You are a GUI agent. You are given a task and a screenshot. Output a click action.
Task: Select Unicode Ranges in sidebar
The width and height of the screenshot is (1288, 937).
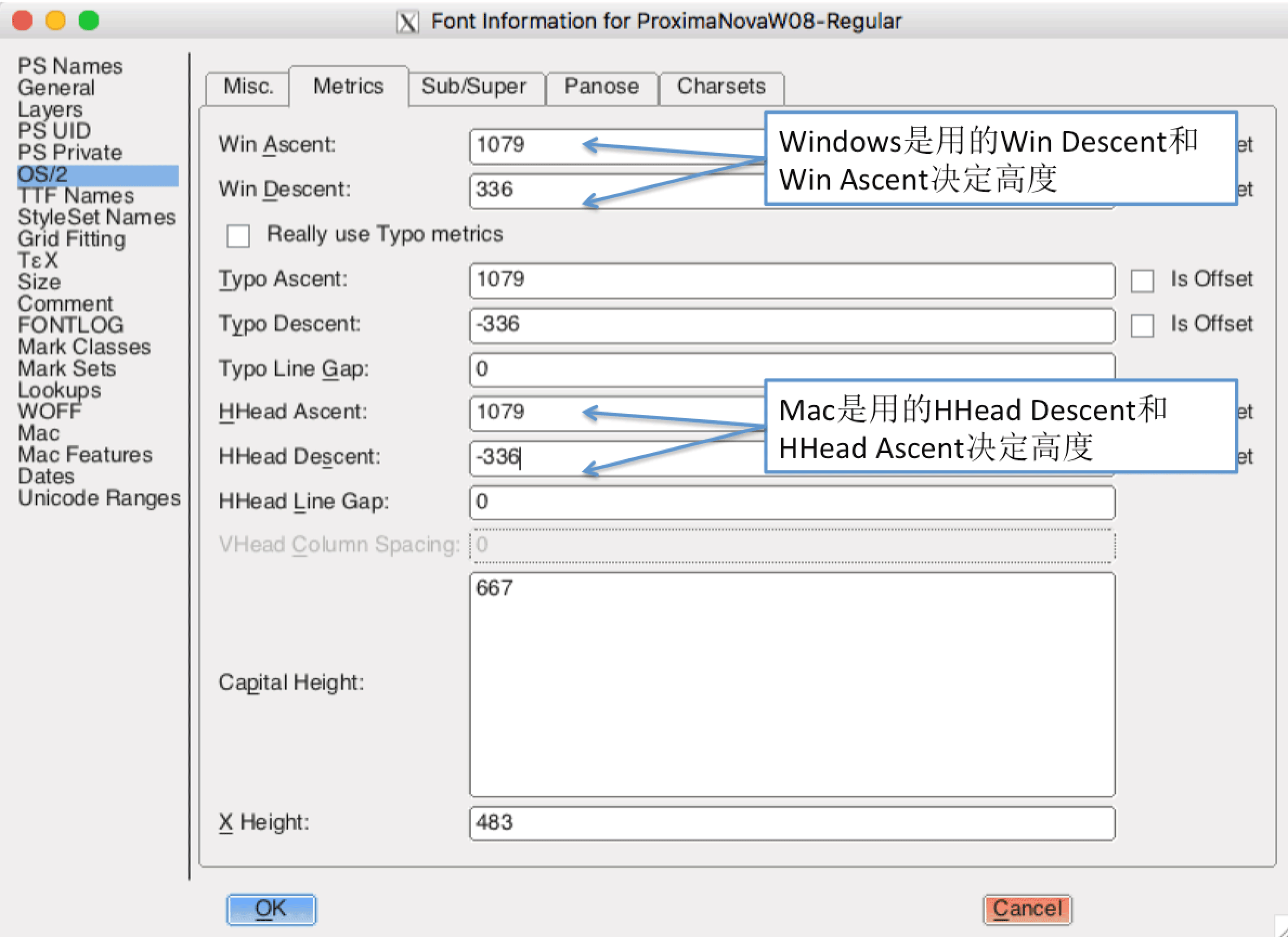point(99,498)
